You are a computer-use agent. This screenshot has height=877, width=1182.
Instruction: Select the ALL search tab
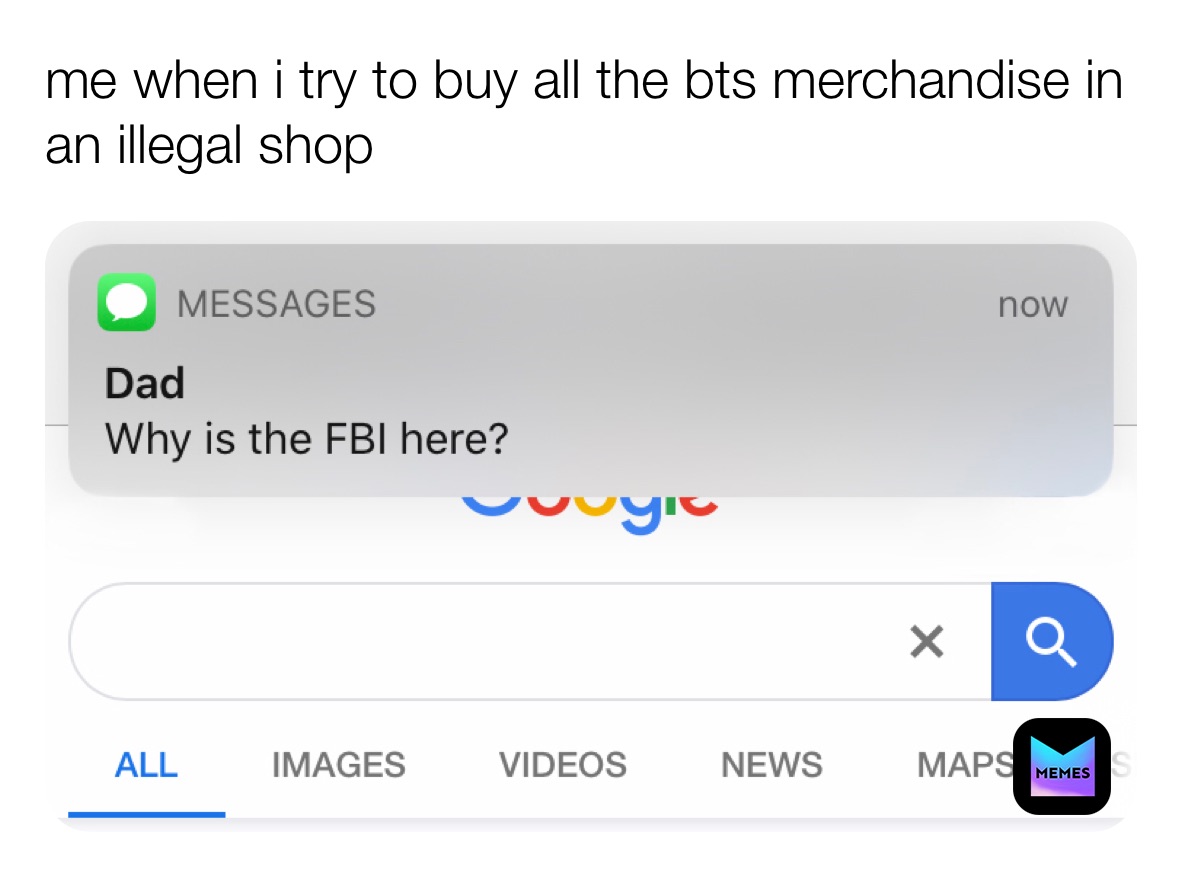146,765
